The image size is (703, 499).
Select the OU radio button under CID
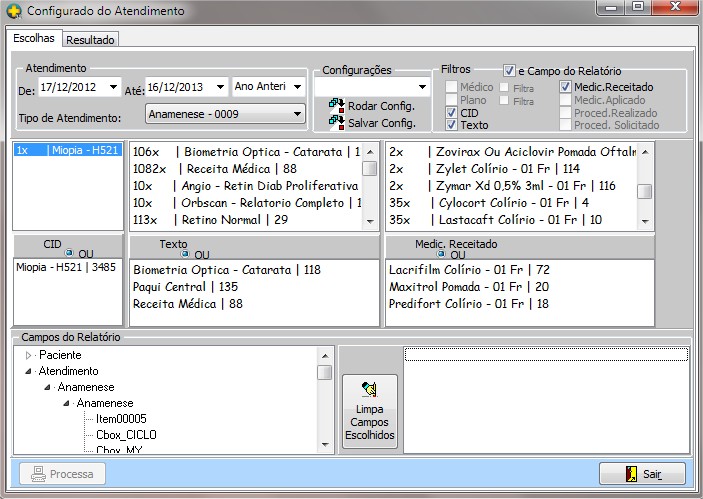[x=70, y=254]
